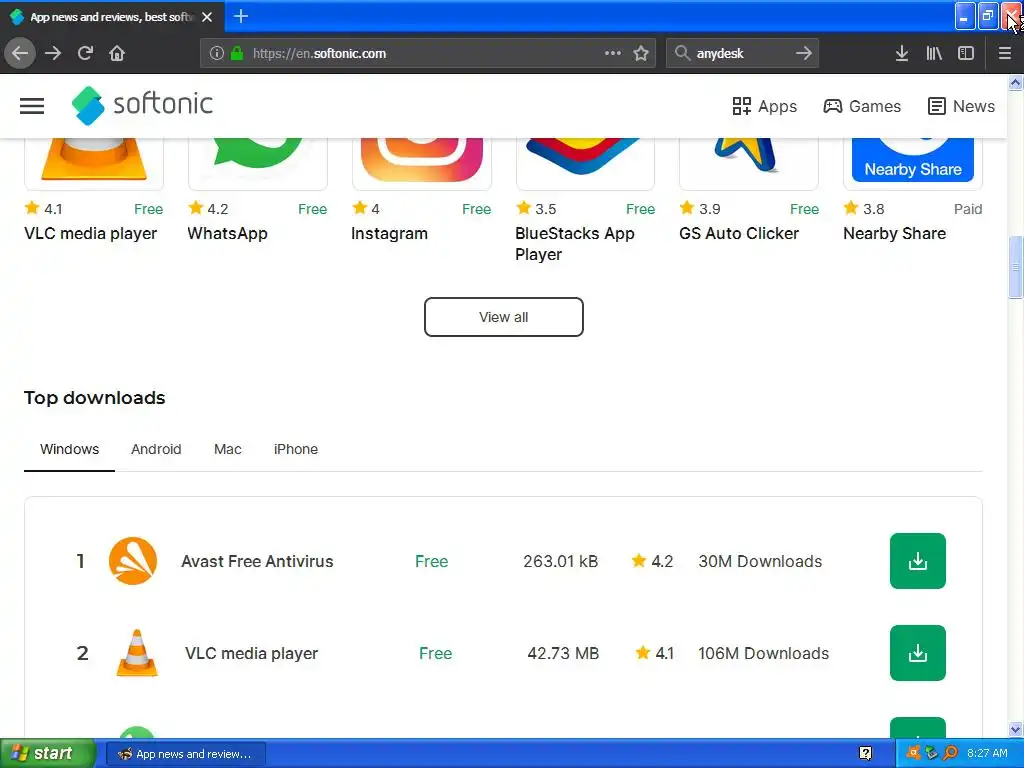Bookmark this page with the star
Image resolution: width=1024 pixels, height=768 pixels.
coord(641,53)
